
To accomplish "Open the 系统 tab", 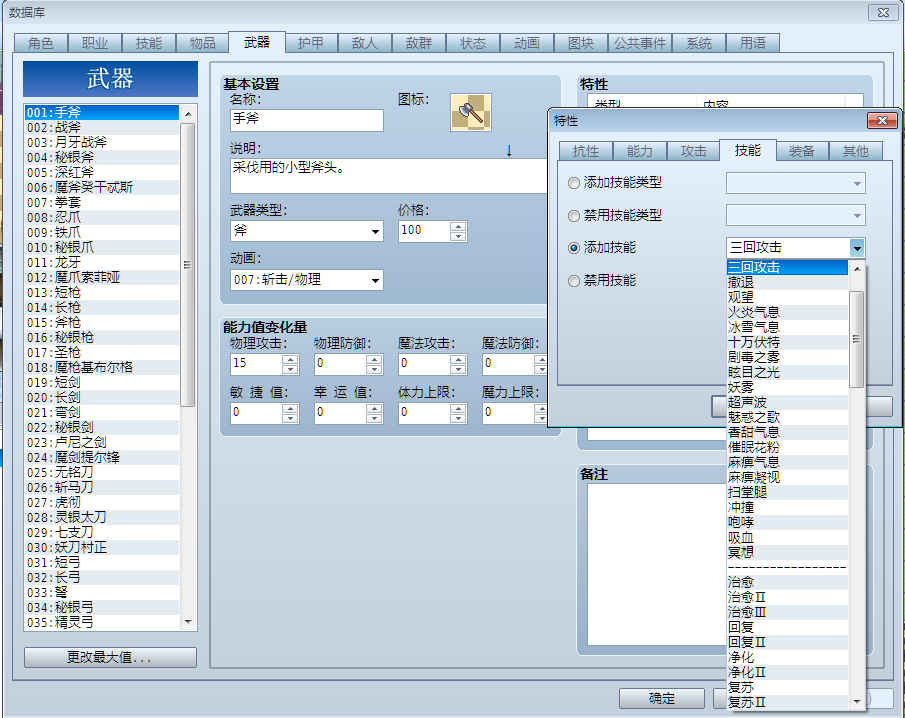I will [x=699, y=43].
